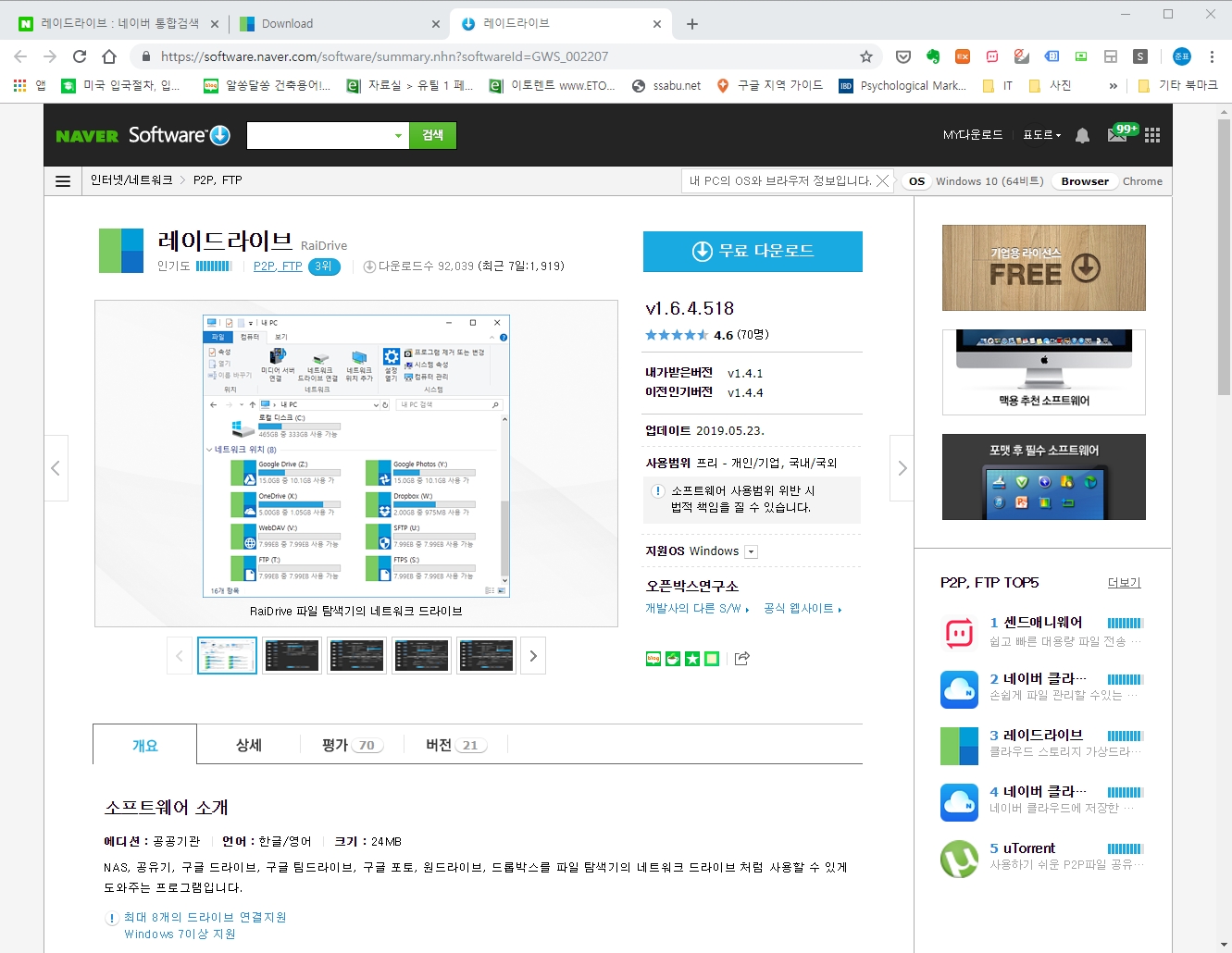
Task: Switch to the Download browser tab
Action: (339, 24)
